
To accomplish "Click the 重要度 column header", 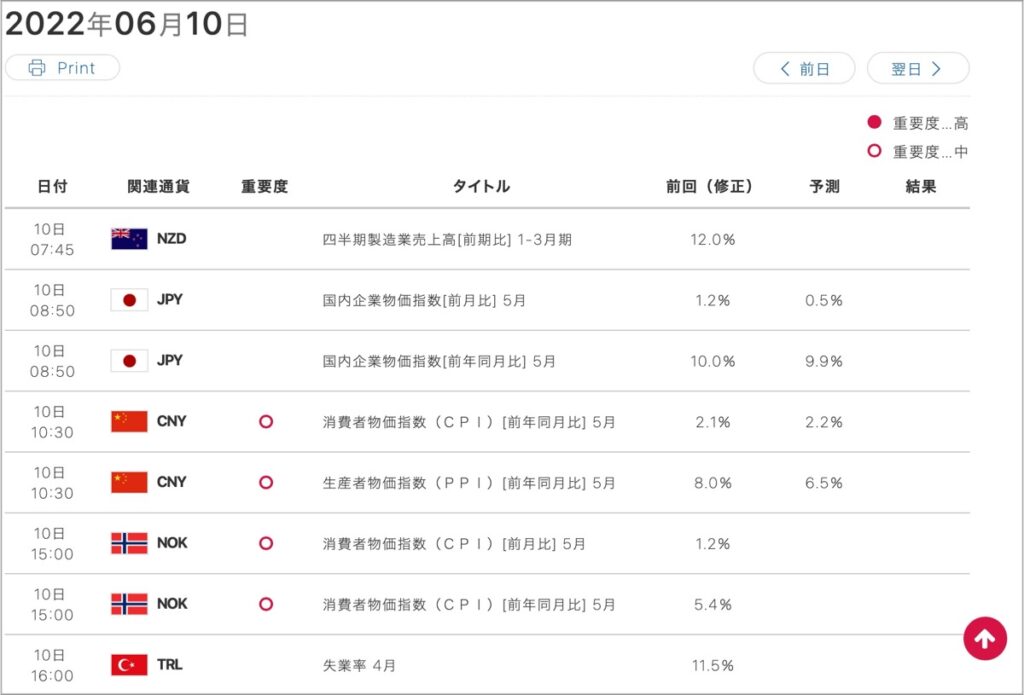I will pyautogui.click(x=264, y=187).
